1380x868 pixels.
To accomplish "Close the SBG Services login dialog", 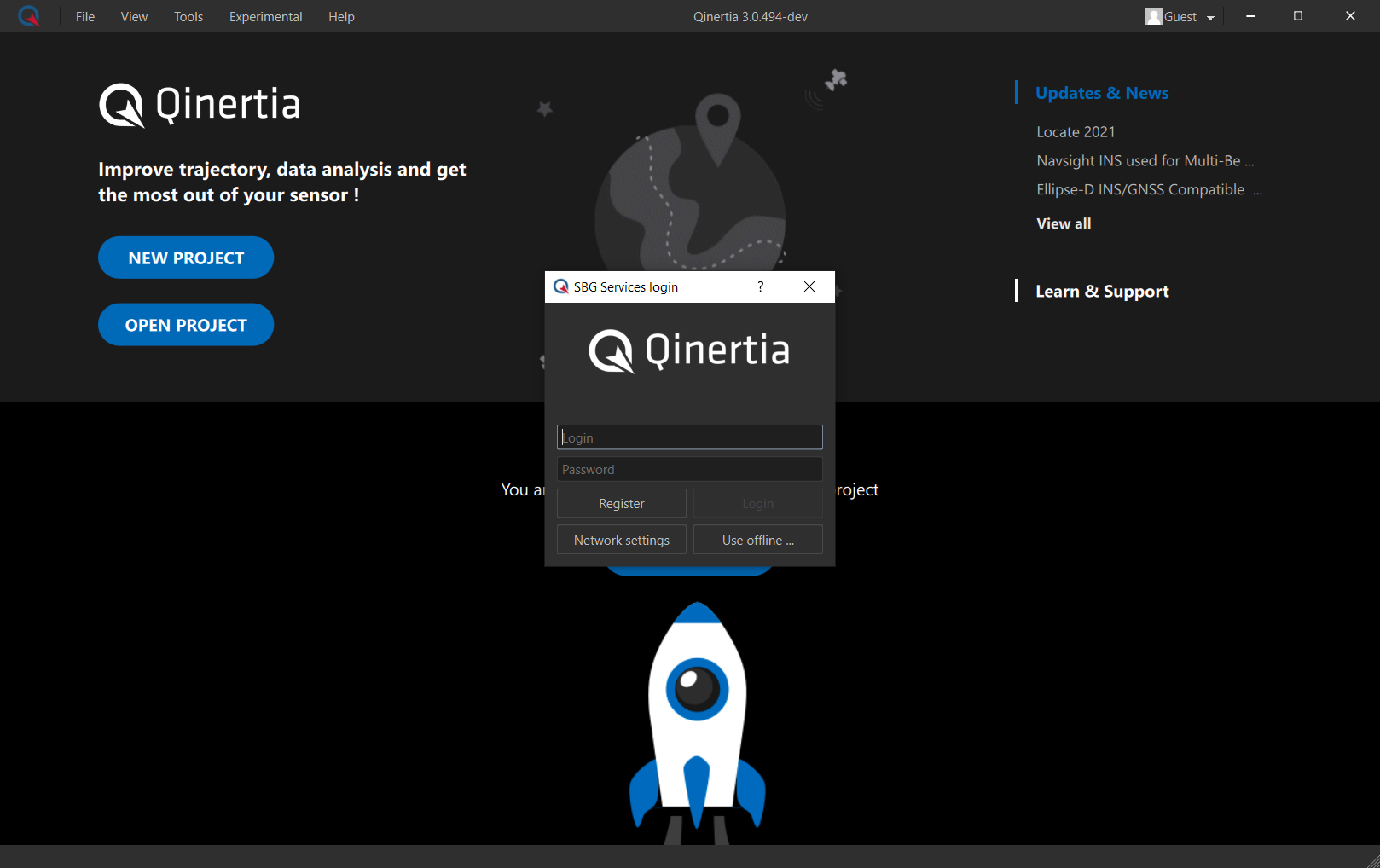I will [809, 286].
